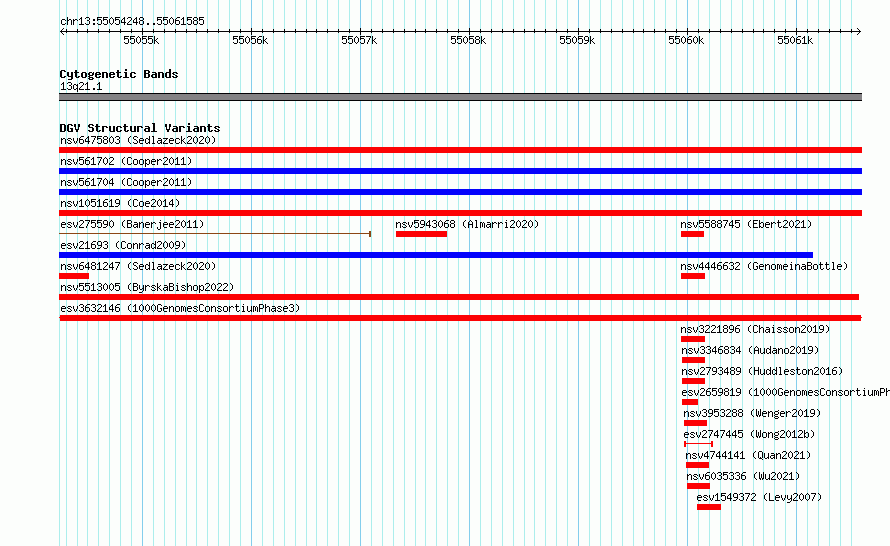
Task: Click the Cytogenetic Bands track title
Action: pyautogui.click(x=119, y=74)
